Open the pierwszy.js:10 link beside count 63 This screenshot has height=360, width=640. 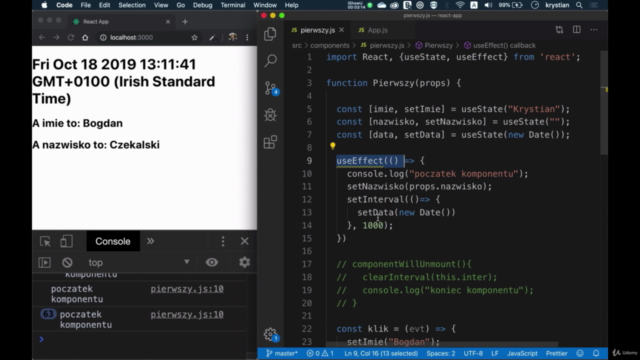pos(187,315)
